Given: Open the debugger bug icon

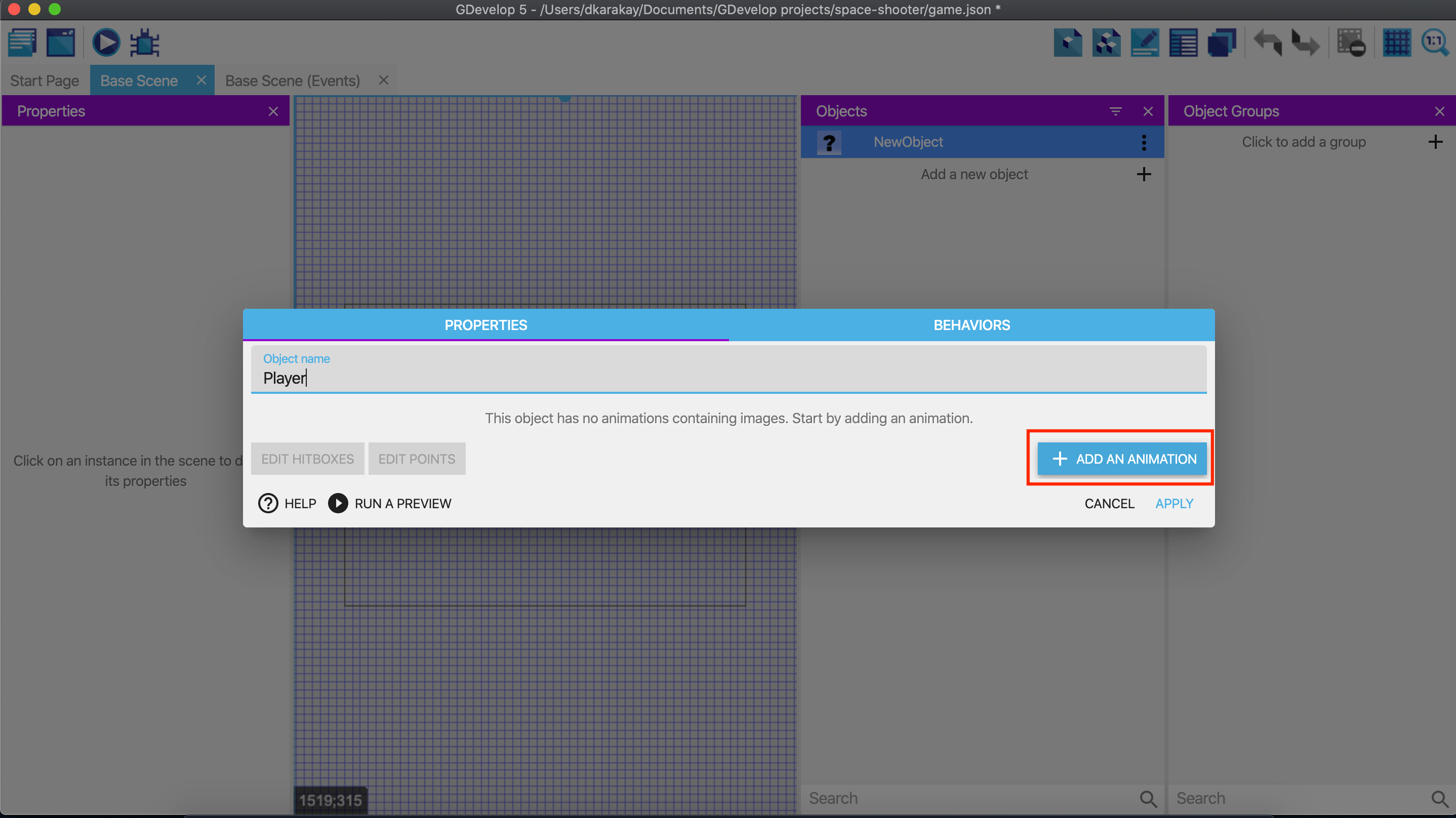Looking at the screenshot, I should click(x=145, y=43).
